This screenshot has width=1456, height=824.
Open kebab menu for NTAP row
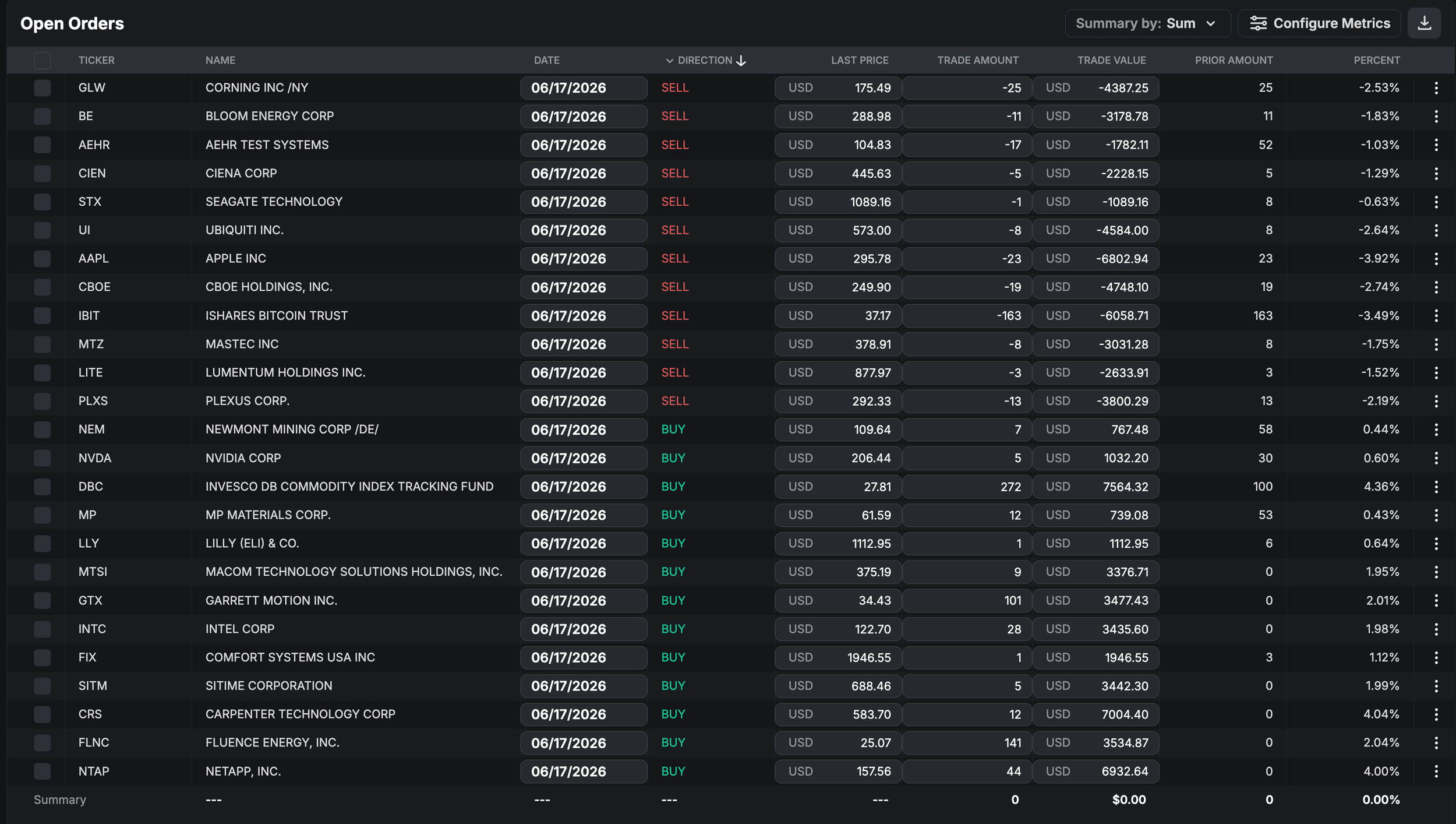1436,772
